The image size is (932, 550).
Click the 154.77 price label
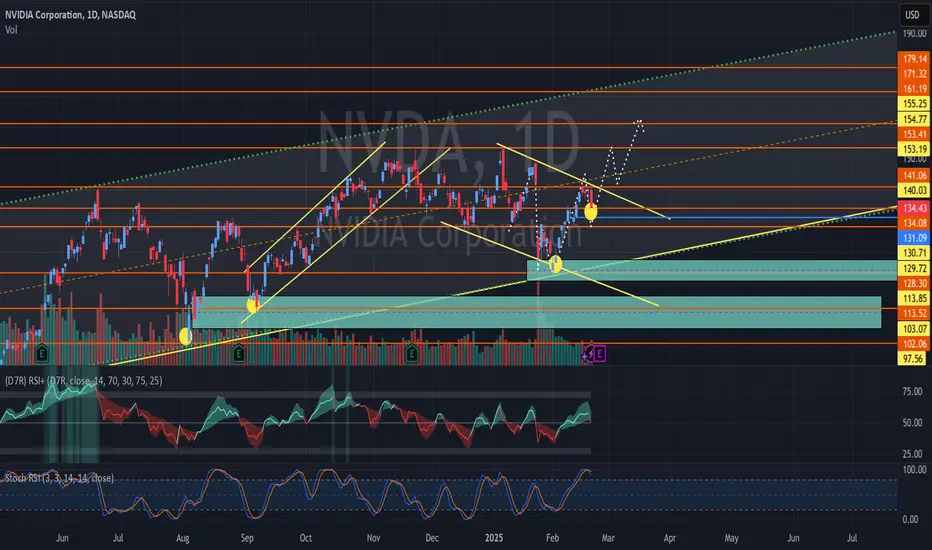point(914,119)
